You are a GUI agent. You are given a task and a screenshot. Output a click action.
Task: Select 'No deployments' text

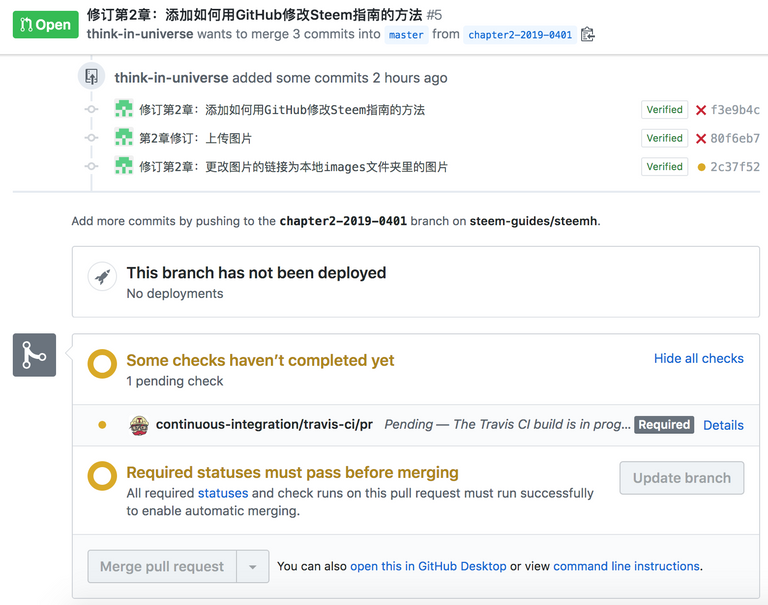point(175,293)
